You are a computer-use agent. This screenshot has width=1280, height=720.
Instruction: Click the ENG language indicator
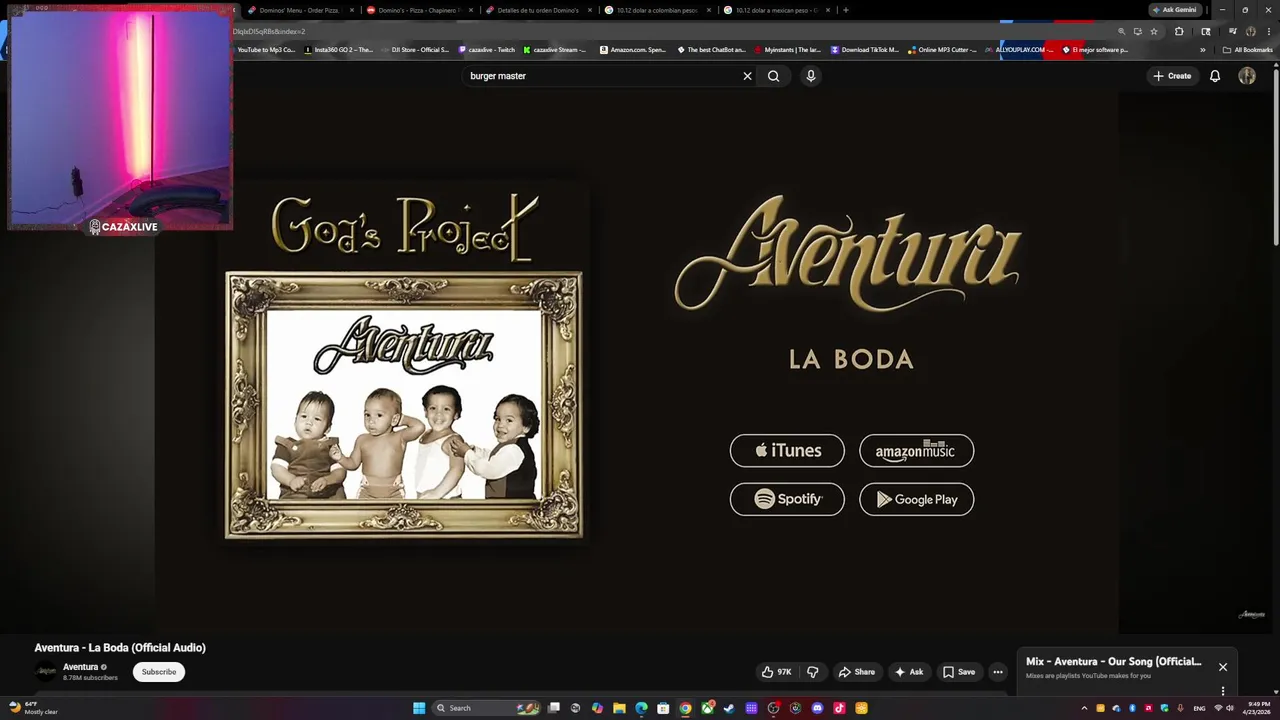1199,708
